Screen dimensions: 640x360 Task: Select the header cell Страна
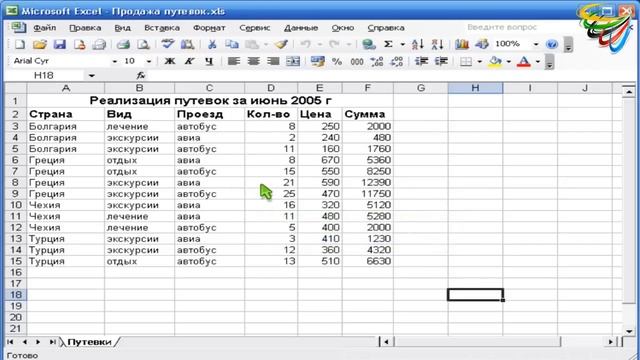(66, 114)
